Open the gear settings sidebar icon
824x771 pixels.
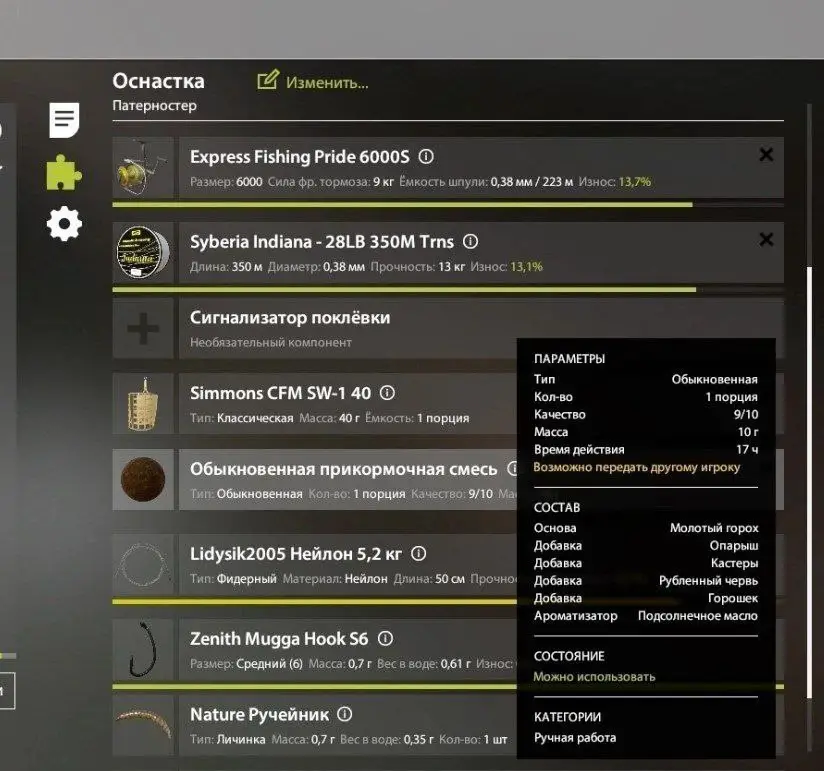(x=64, y=224)
